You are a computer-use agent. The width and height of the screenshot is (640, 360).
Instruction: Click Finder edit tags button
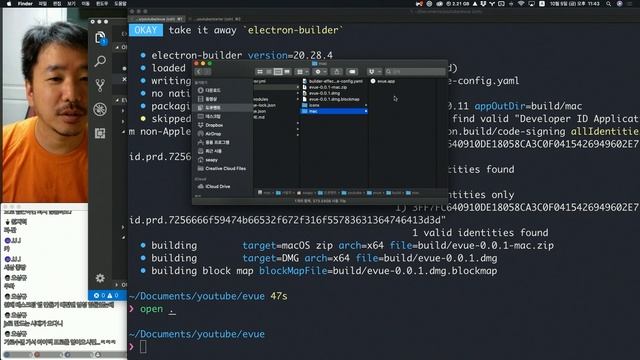tap(352, 72)
